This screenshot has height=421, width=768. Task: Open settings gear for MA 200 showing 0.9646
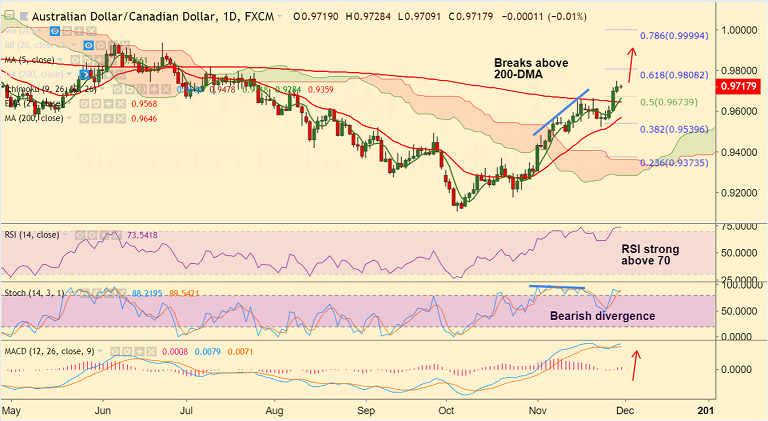pyautogui.click(x=96, y=118)
